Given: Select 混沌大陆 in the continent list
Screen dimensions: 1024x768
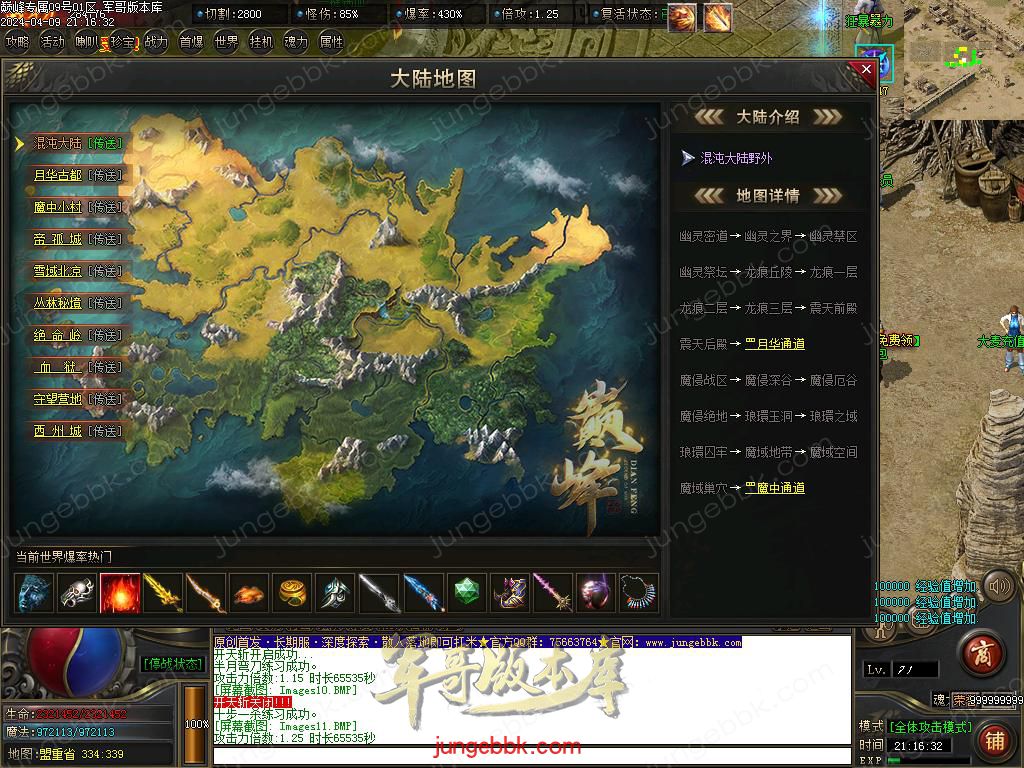Looking at the screenshot, I should [x=58, y=143].
